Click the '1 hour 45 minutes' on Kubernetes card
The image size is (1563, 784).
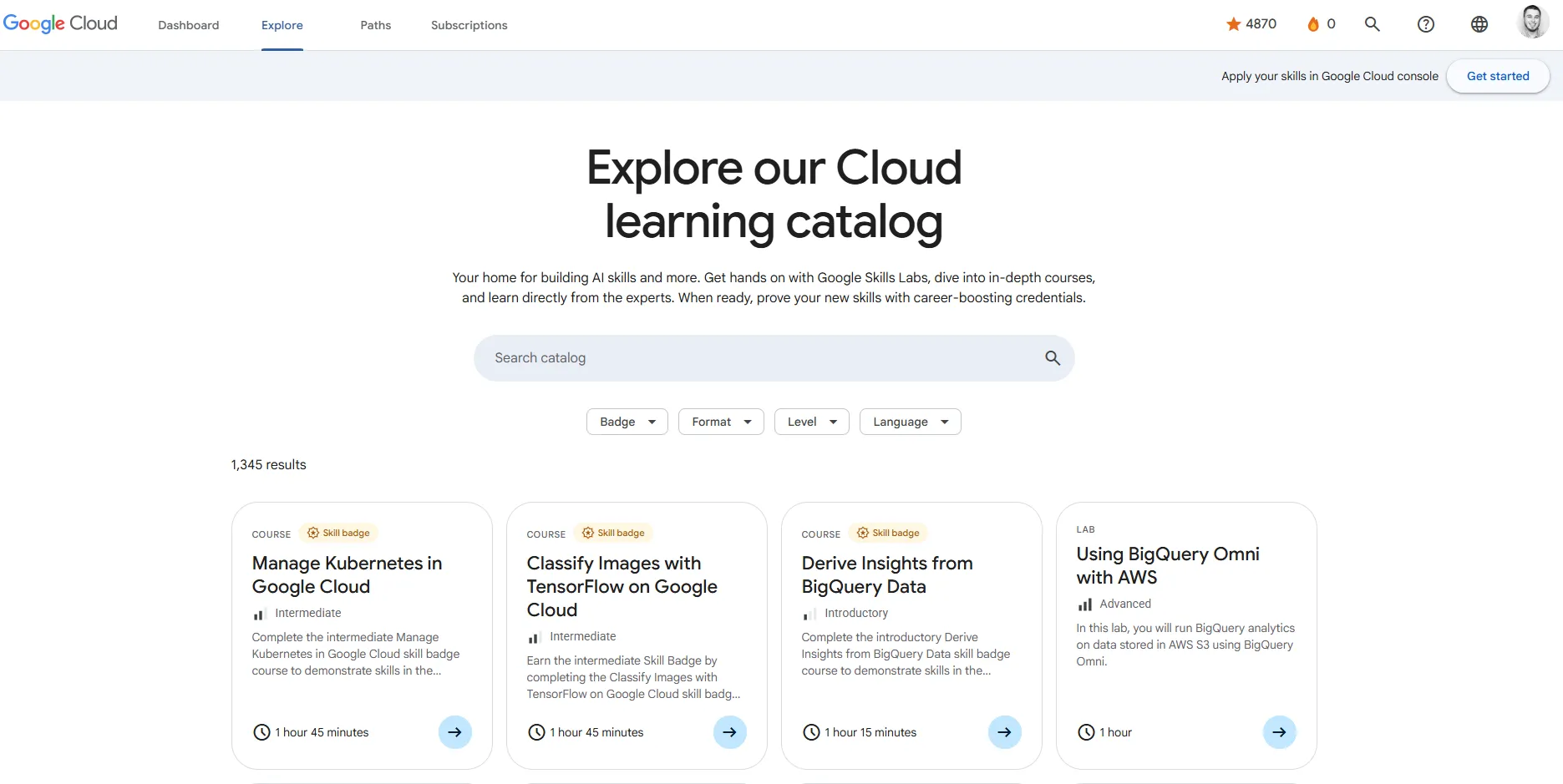click(322, 732)
